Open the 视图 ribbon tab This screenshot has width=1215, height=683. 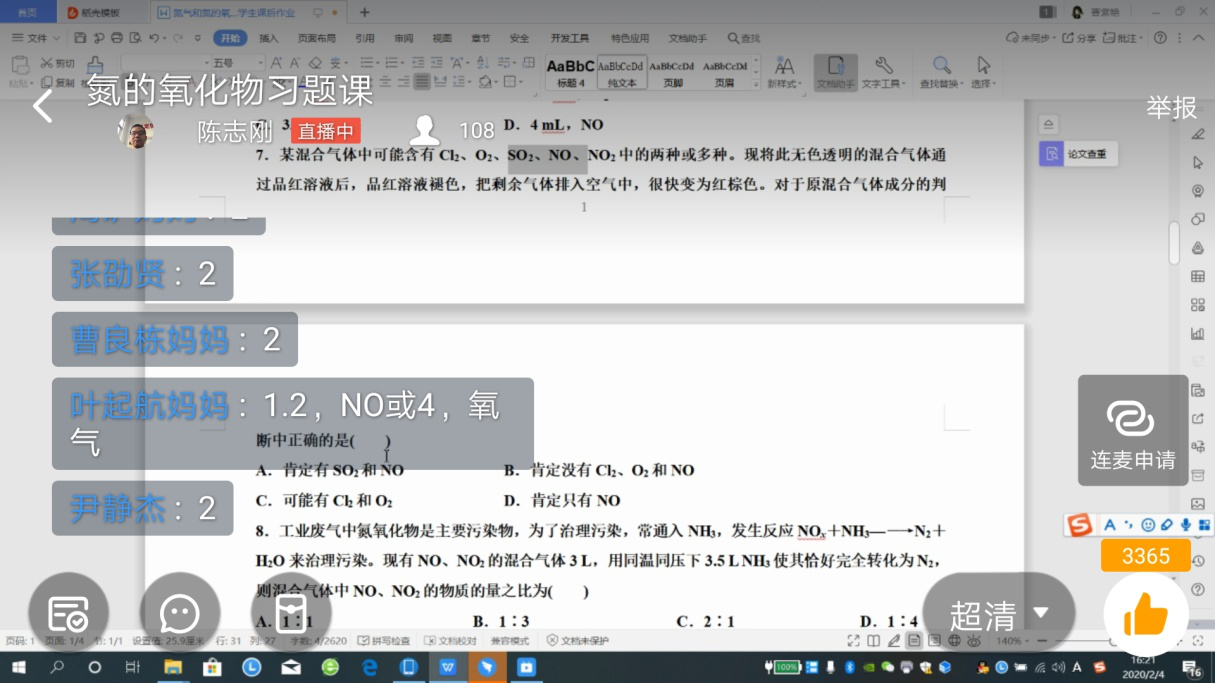(x=442, y=38)
